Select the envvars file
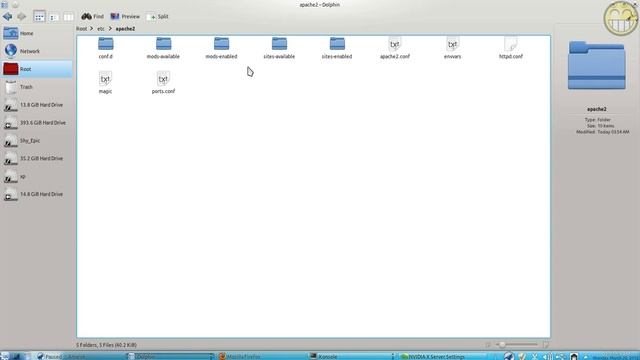Screen dimensions: 640x360 [452, 48]
